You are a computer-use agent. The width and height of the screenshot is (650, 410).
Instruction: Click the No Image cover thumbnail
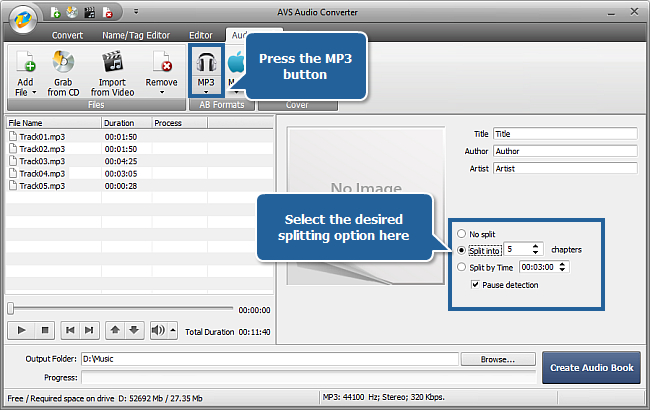coord(366,206)
